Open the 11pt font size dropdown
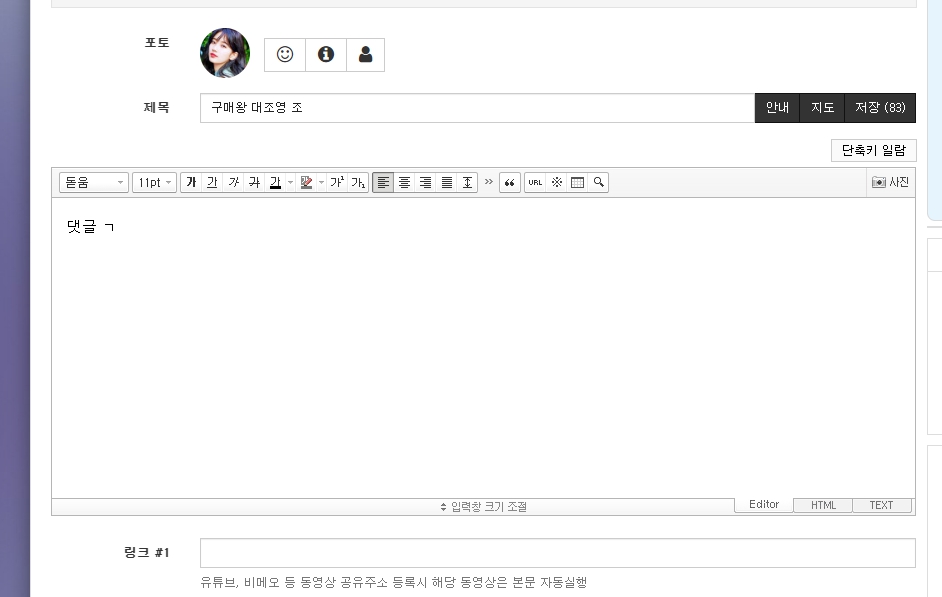Viewport: 942px width, 597px height. click(x=154, y=183)
